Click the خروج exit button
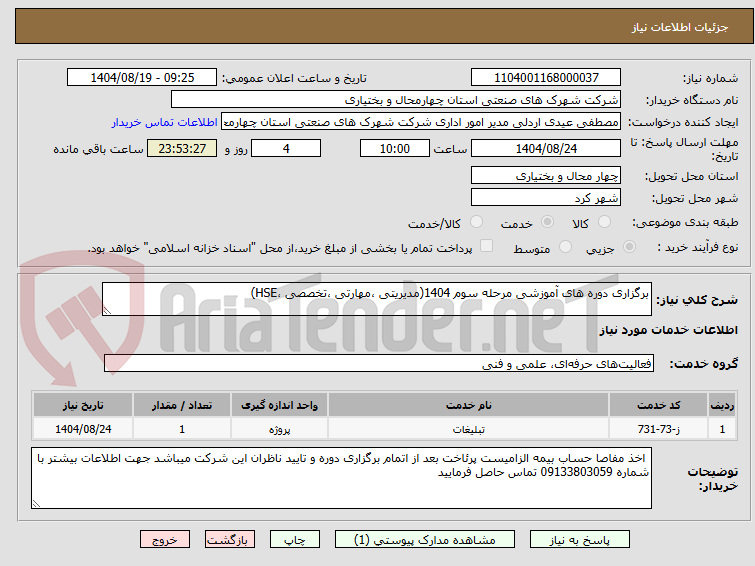This screenshot has width=755, height=566. (165, 540)
